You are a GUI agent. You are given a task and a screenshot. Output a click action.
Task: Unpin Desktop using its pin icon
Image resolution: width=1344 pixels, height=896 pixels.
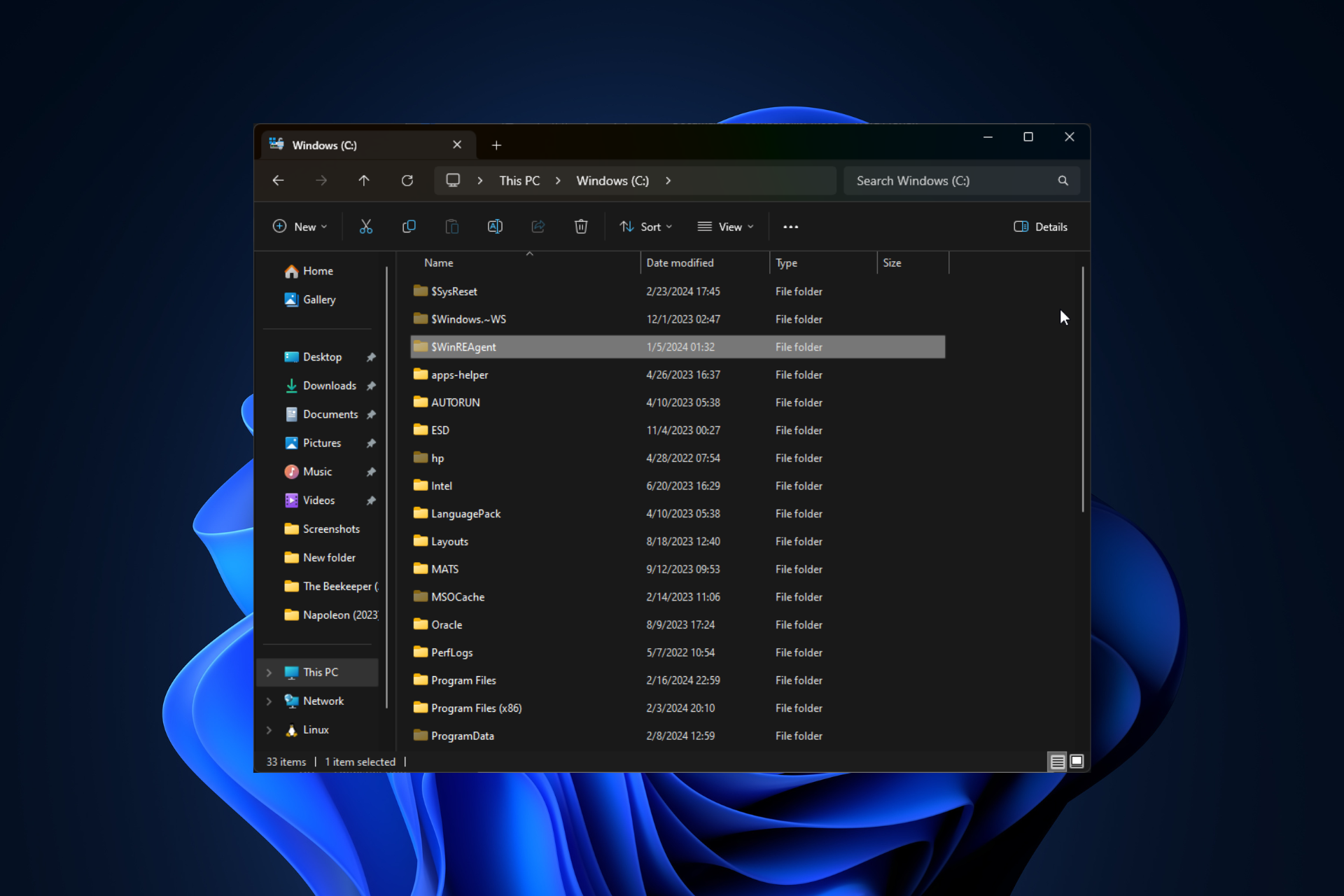pos(371,357)
